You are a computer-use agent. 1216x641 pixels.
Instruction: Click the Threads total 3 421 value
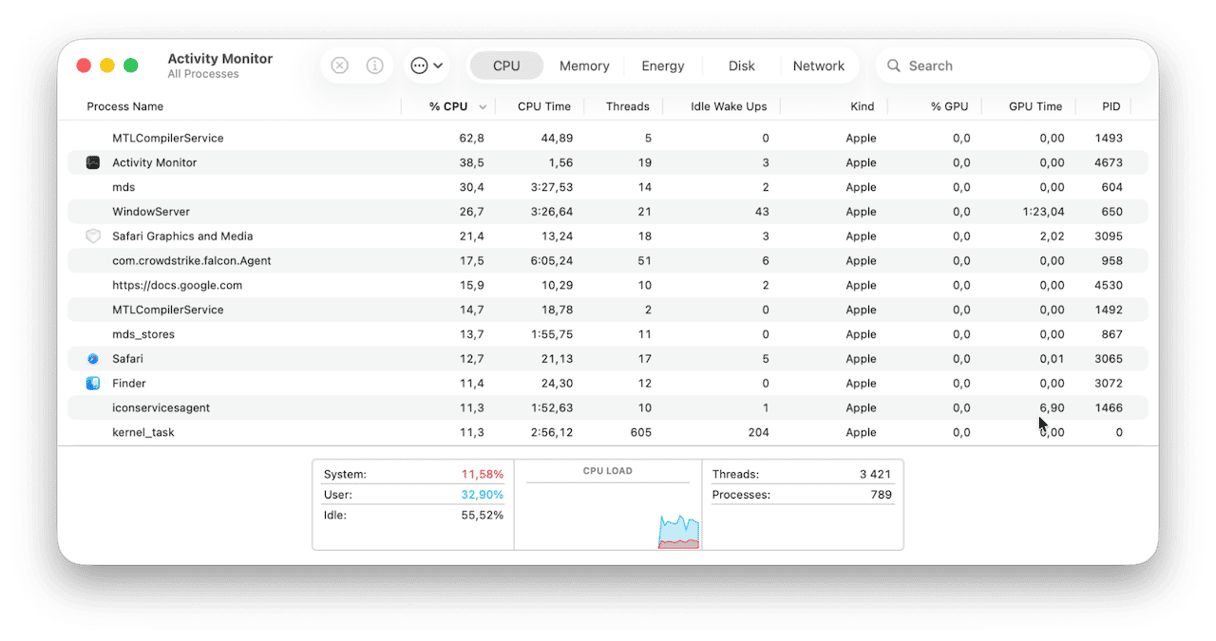click(x=875, y=475)
